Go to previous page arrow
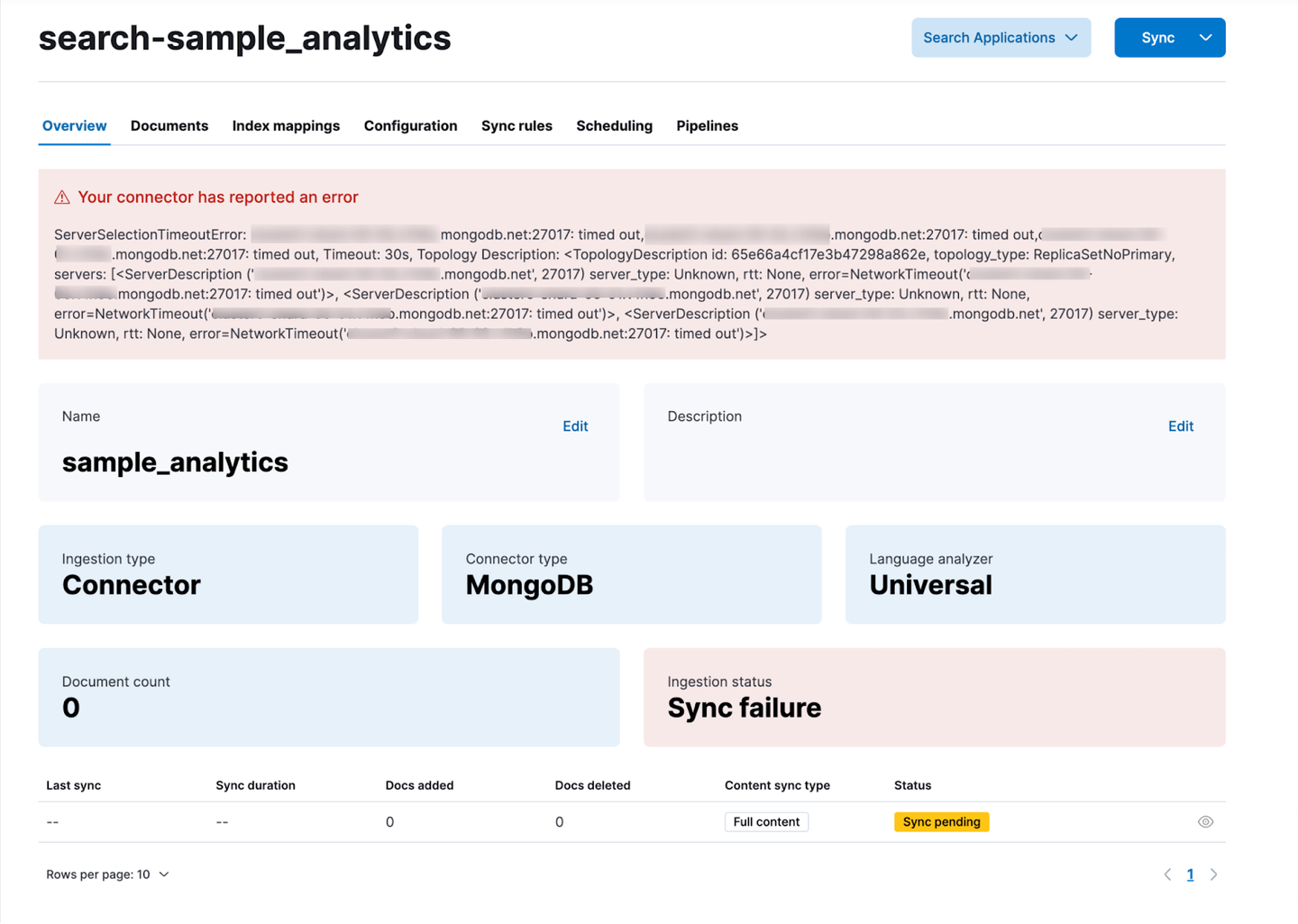Screen dimensions: 1298x924 pyautogui.click(x=1167, y=874)
